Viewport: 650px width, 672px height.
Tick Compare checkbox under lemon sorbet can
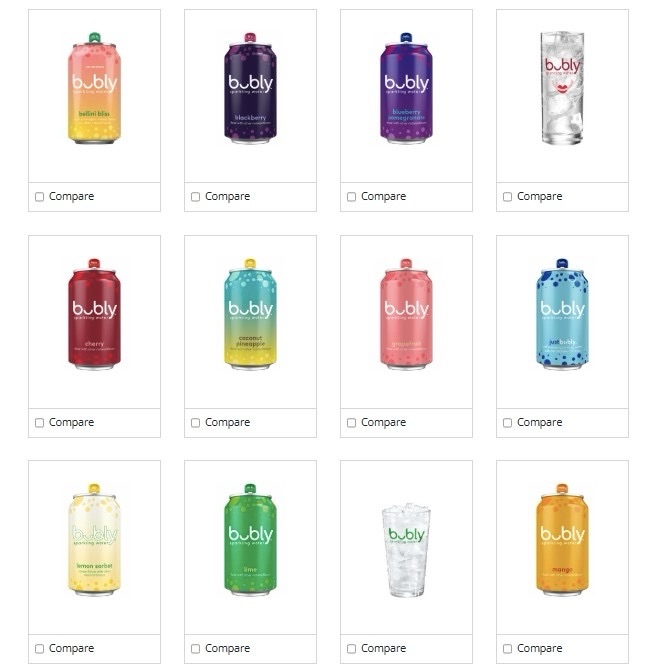(x=39, y=648)
